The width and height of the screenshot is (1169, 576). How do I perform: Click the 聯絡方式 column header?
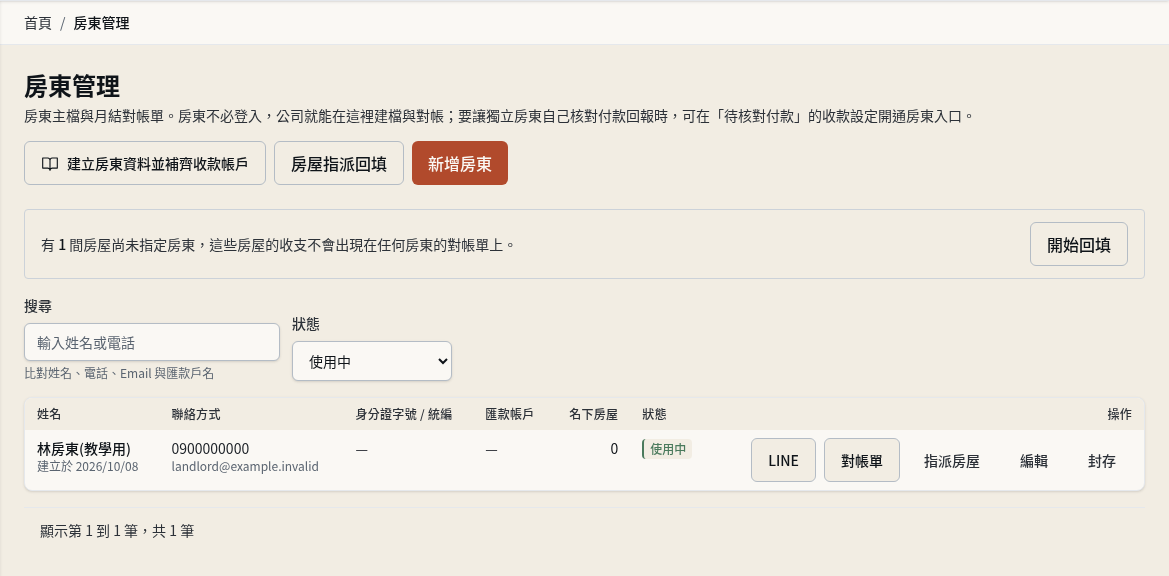[x=196, y=414]
